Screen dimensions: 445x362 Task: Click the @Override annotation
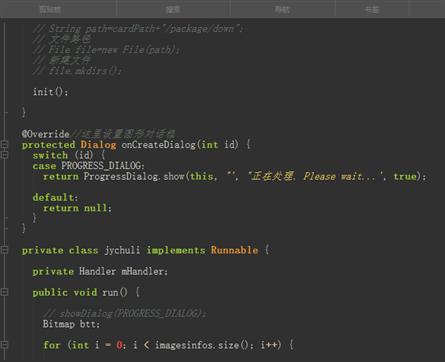pos(45,134)
